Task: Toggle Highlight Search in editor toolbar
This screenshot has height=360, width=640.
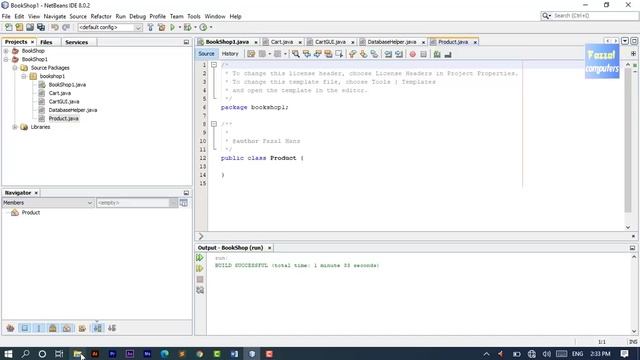Action: pos(328,54)
